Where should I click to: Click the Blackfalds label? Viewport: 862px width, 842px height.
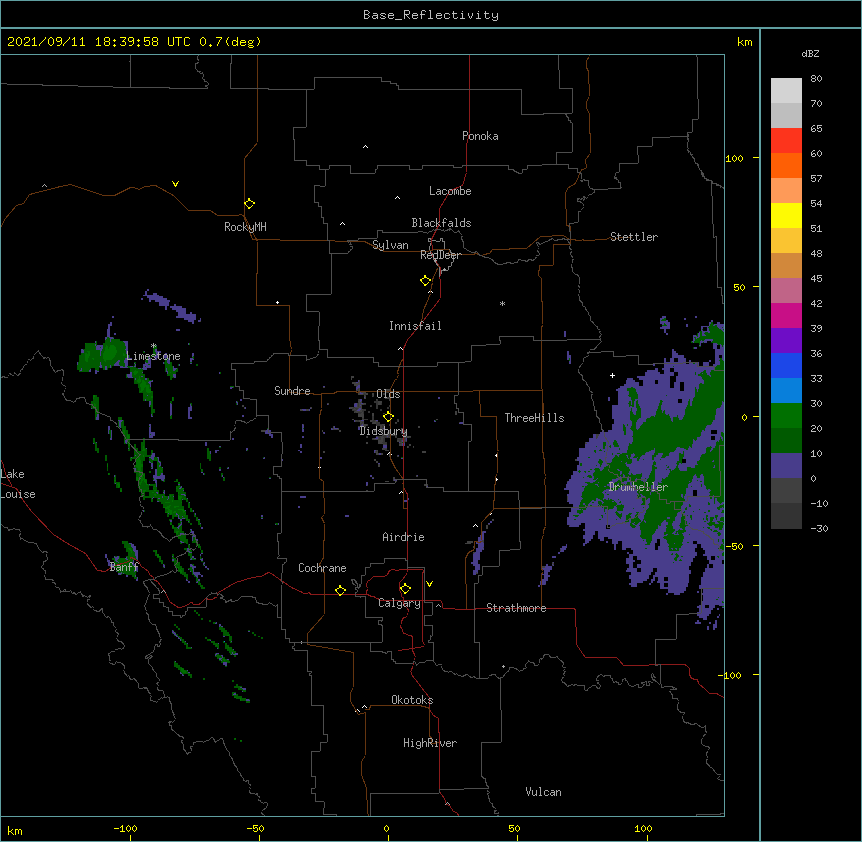click(441, 223)
